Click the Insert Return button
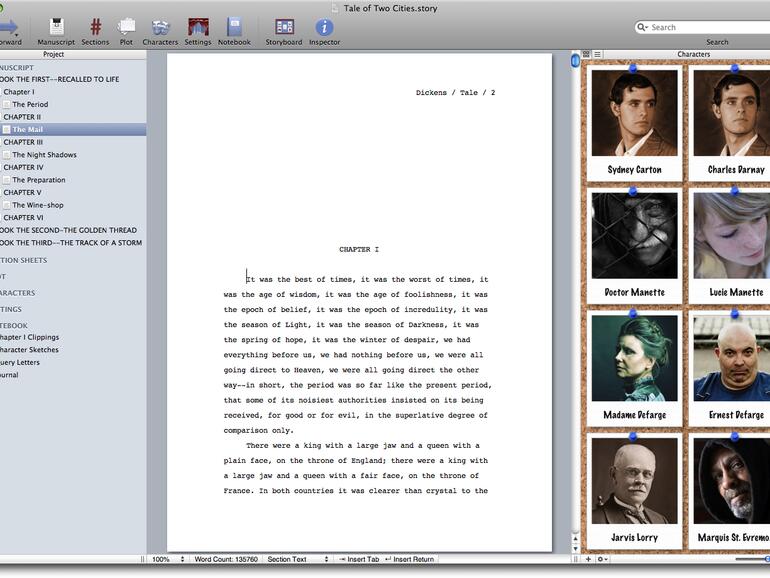The image size is (770, 578). pyautogui.click(x=409, y=559)
